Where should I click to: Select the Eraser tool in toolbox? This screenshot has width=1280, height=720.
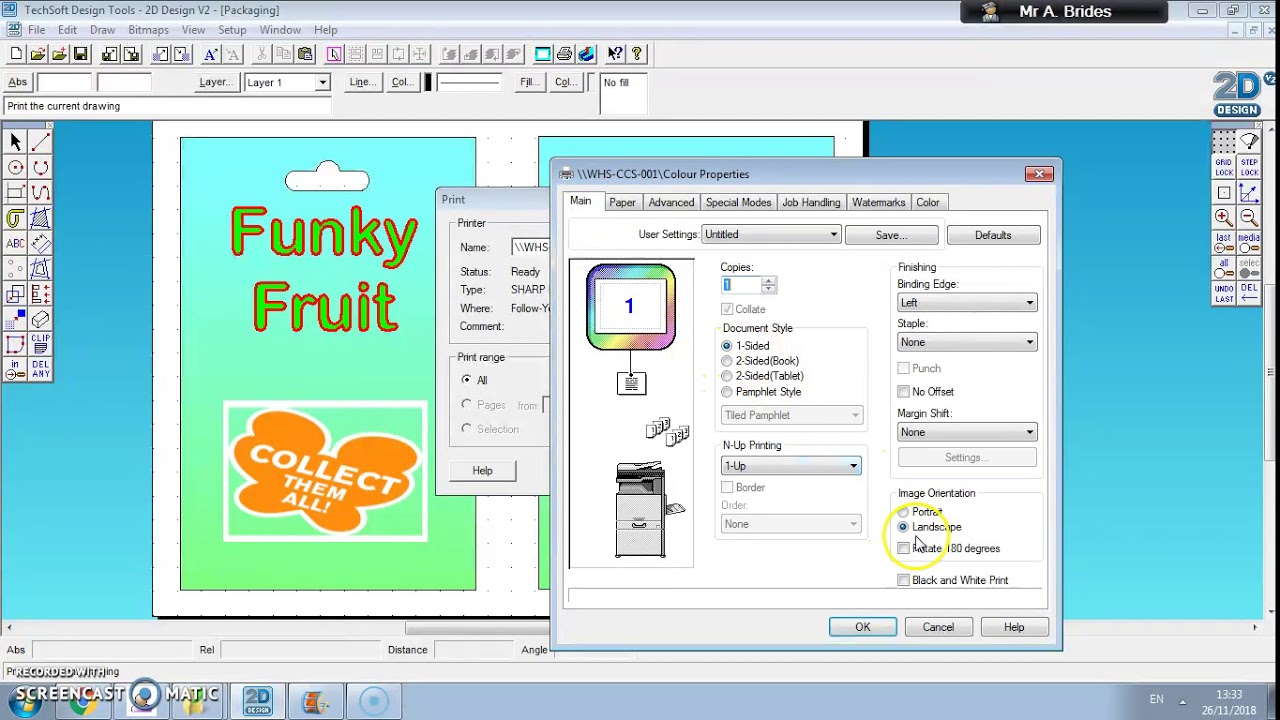(40, 319)
